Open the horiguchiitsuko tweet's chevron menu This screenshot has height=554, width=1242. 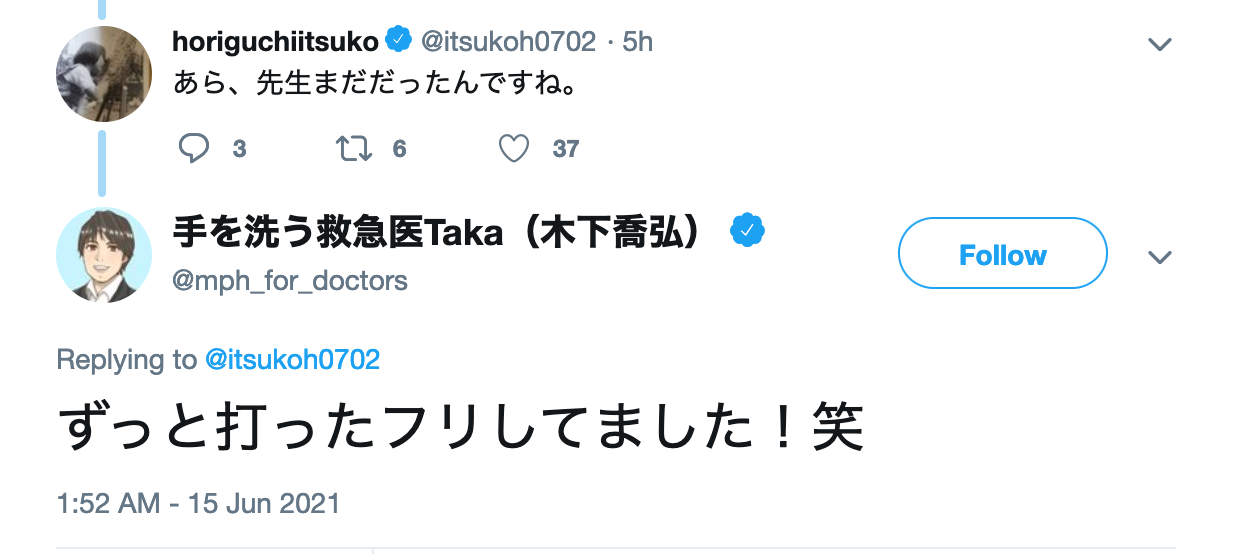click(x=1159, y=44)
